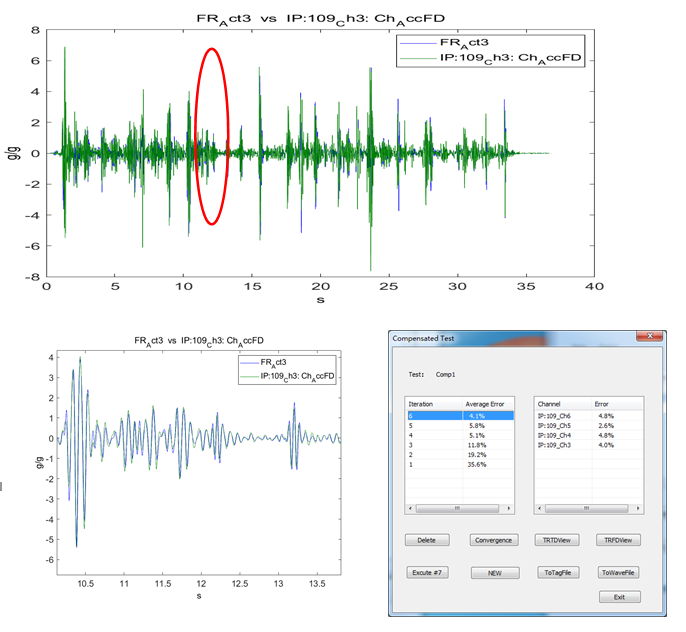Viewport: 686px width, 632px height.
Task: Click the NEW button
Action: pyautogui.click(x=494, y=573)
